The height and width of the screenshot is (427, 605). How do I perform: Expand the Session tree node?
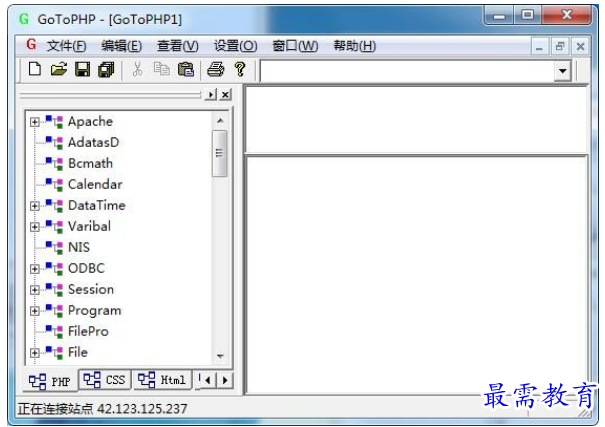pos(35,290)
